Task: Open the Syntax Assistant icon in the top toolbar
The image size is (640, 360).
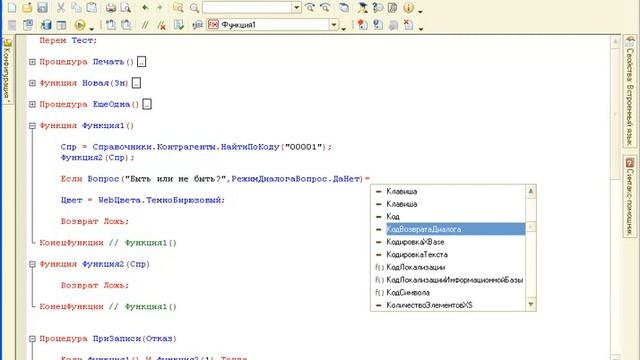Action: tap(362, 7)
